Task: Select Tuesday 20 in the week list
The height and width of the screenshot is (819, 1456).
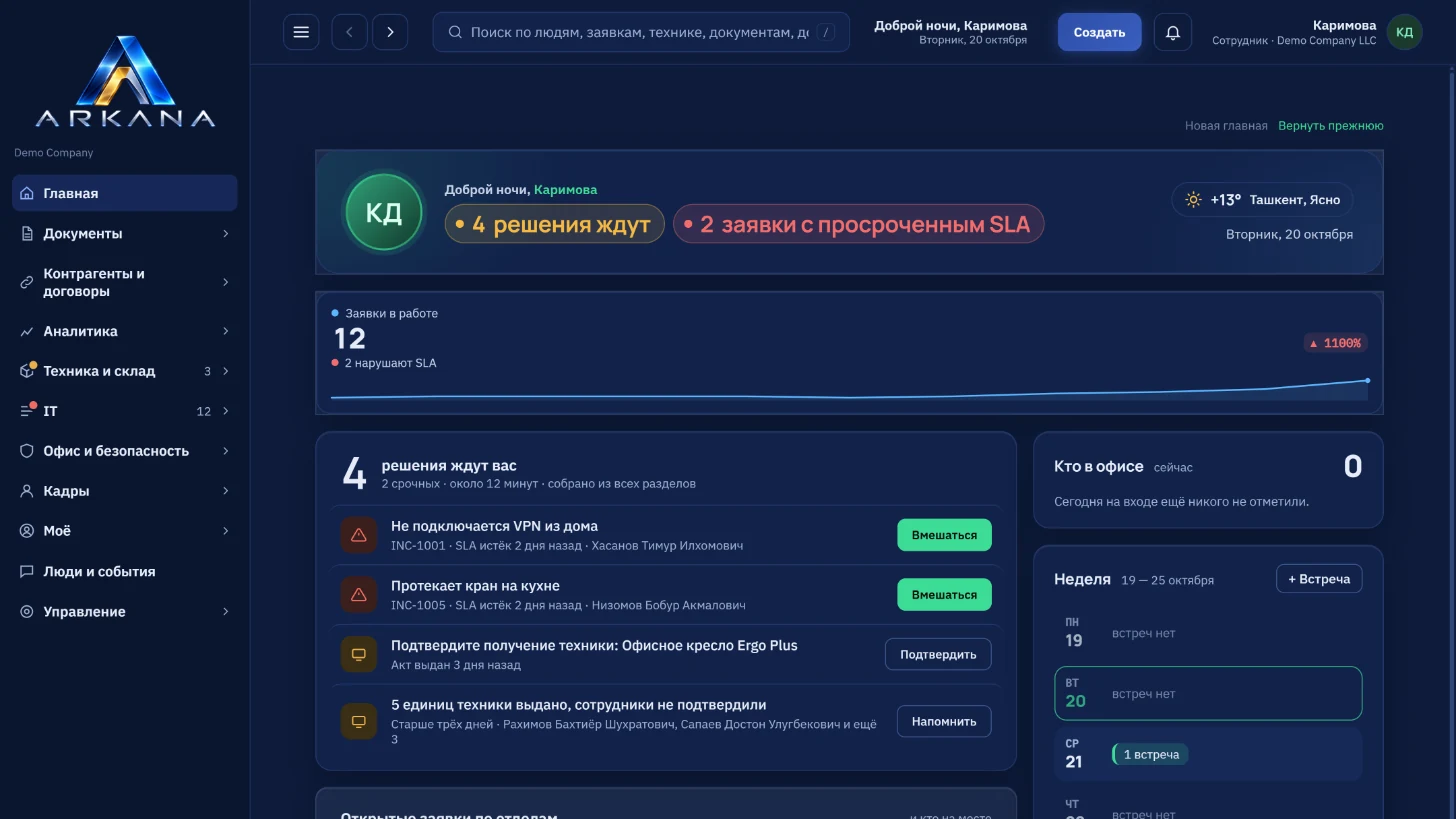Action: click(x=1208, y=693)
